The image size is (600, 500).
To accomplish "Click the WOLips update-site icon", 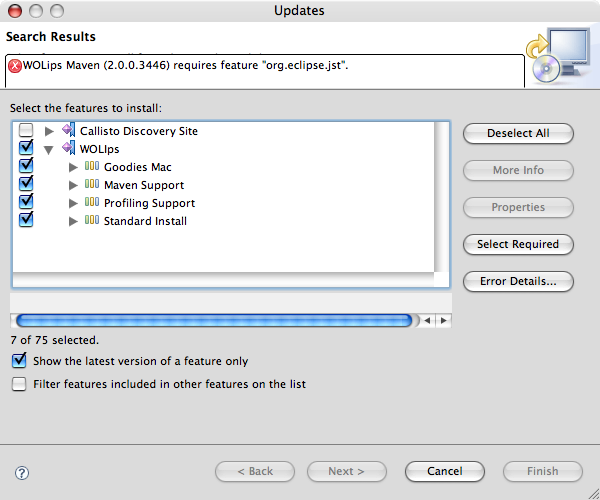I will pos(69,148).
